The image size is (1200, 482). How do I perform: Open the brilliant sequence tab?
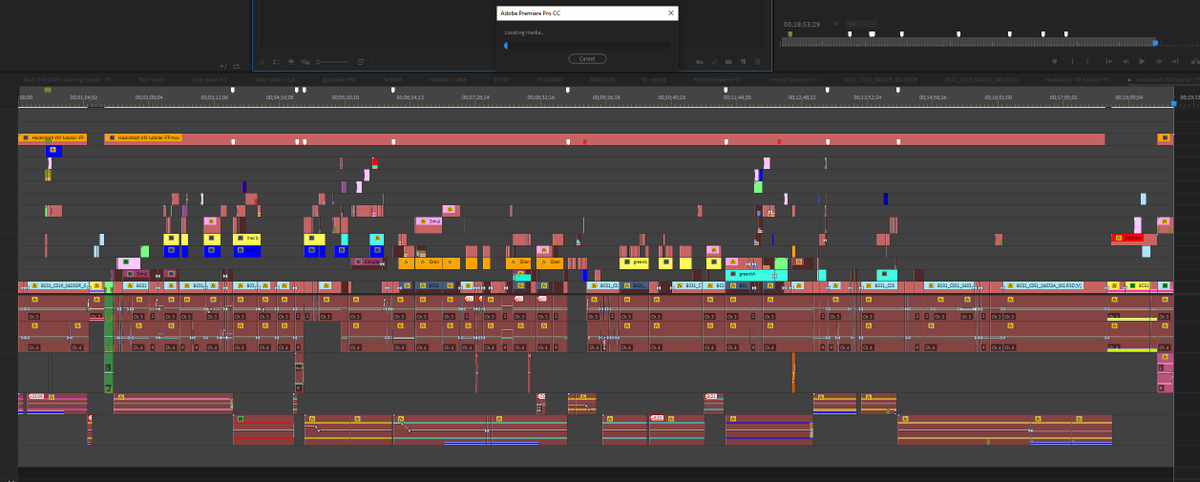pyautogui.click(x=393, y=78)
